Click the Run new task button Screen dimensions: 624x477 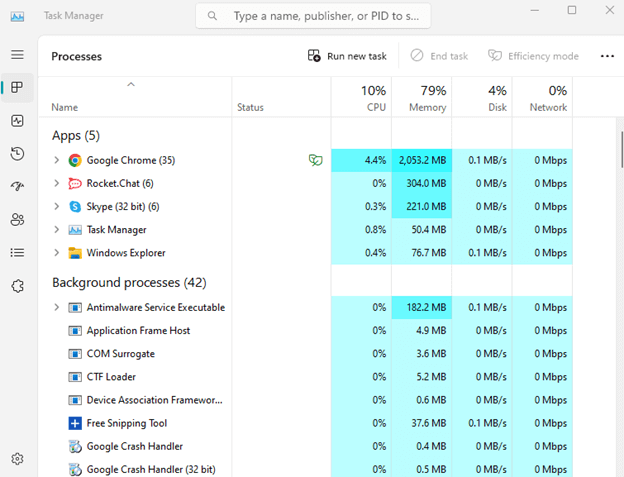347,56
